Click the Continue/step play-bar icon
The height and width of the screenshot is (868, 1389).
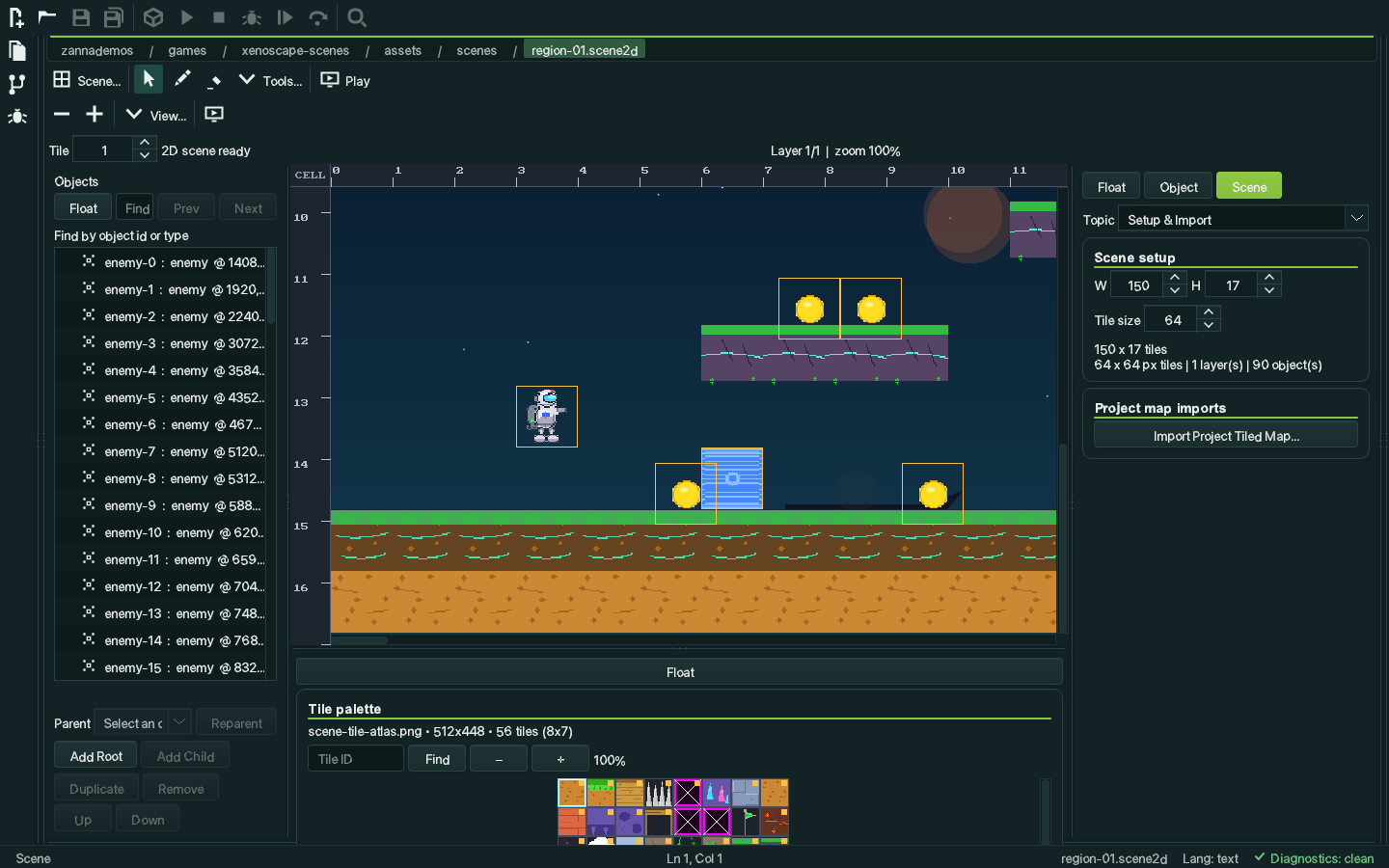[x=285, y=17]
